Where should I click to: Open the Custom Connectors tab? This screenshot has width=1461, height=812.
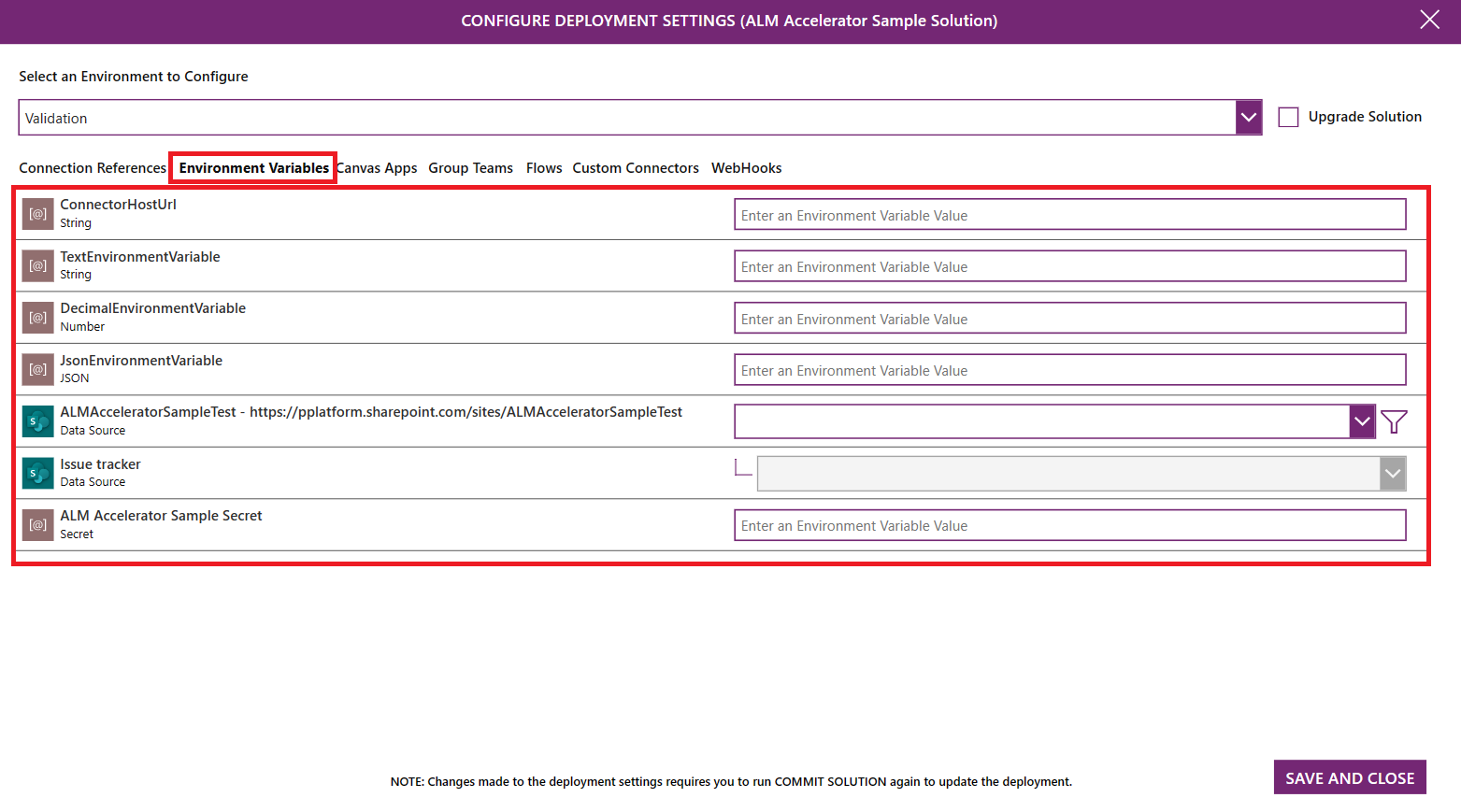(636, 168)
